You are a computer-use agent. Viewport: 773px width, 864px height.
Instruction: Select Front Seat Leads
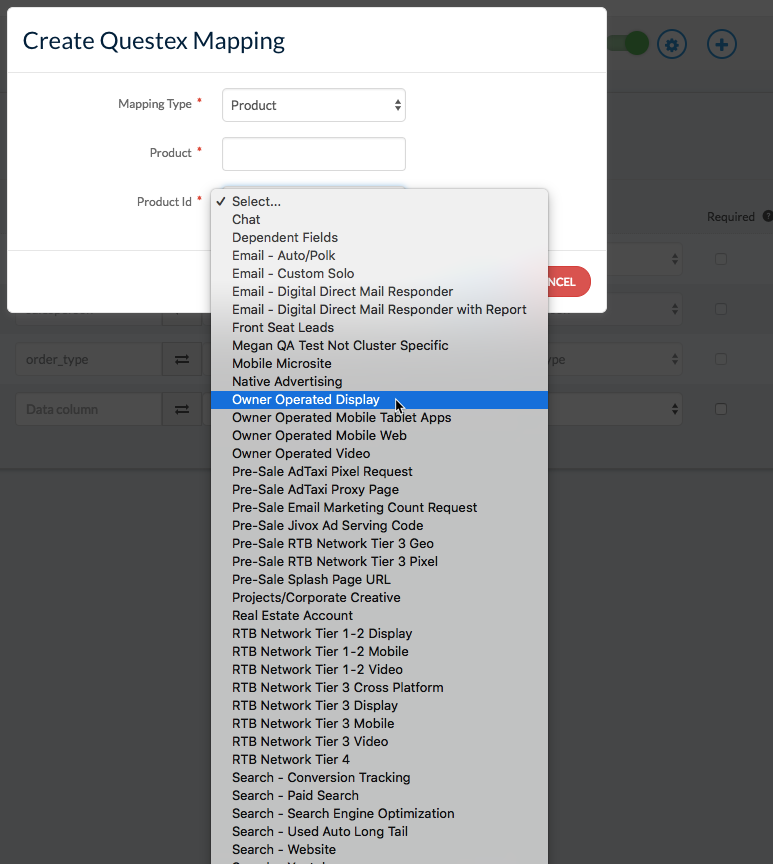tap(379, 328)
